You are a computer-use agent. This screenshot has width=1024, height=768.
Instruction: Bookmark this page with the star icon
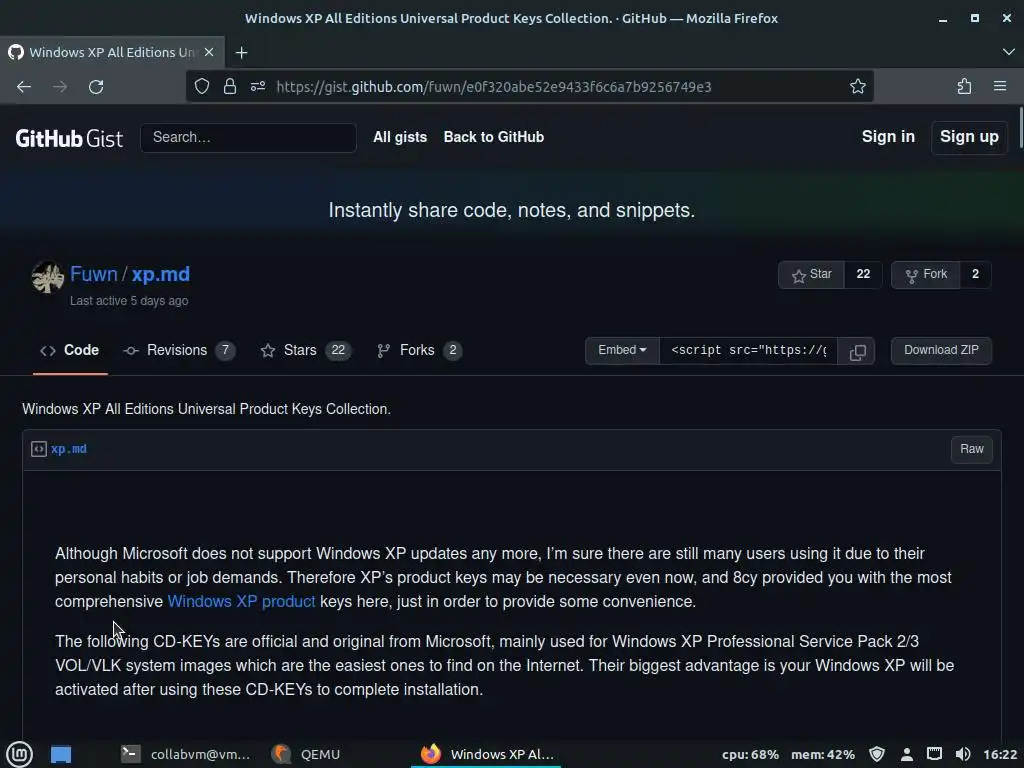pos(857,86)
